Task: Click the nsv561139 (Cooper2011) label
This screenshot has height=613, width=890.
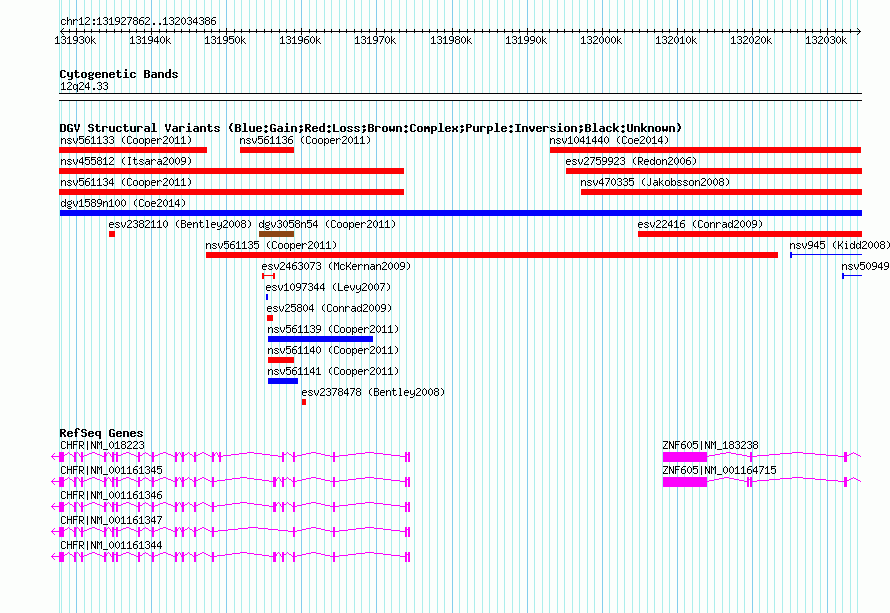Action: pos(333,329)
